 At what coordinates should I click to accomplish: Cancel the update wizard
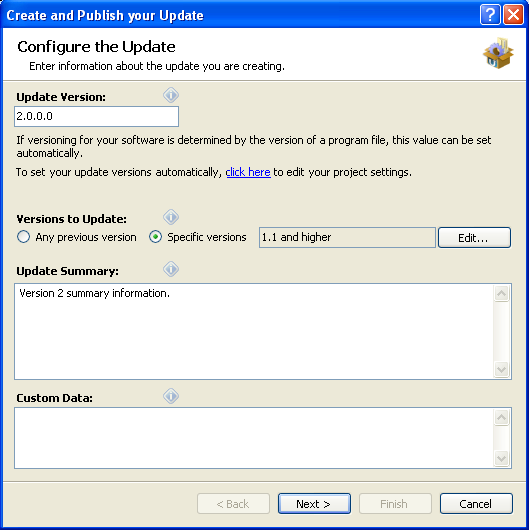click(476, 504)
